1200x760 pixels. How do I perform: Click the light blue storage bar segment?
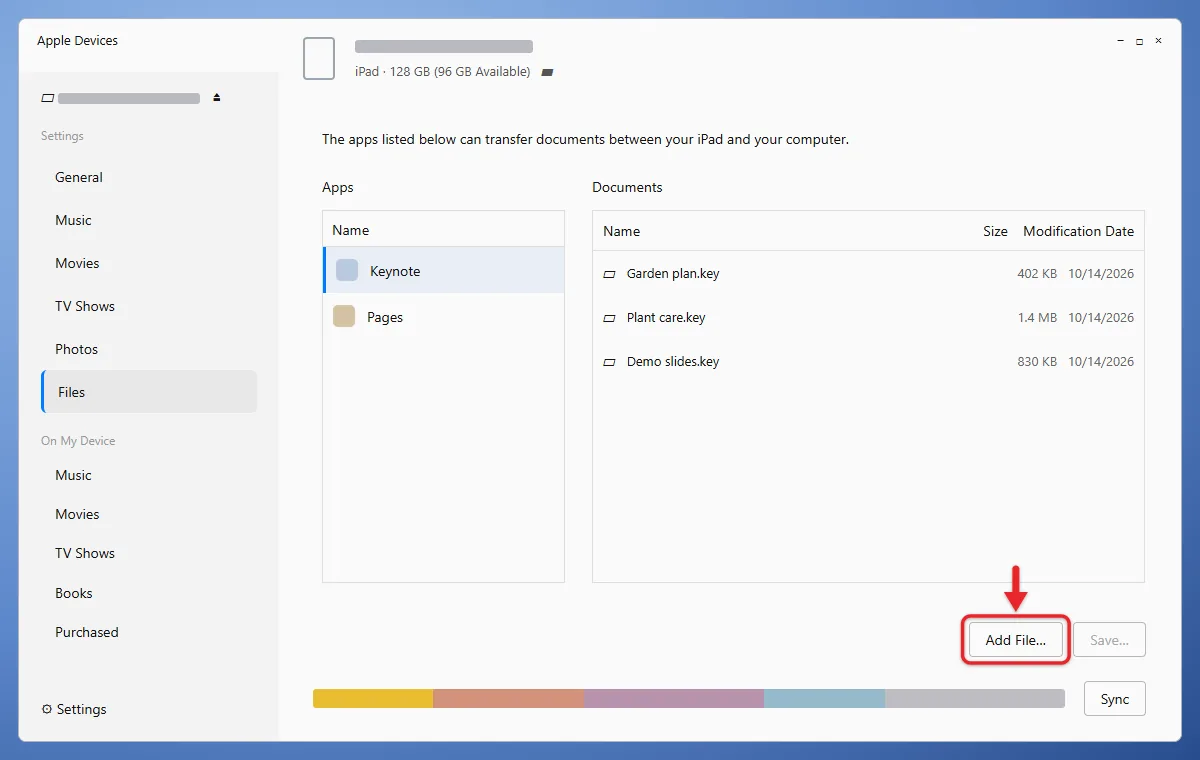pyautogui.click(x=824, y=698)
